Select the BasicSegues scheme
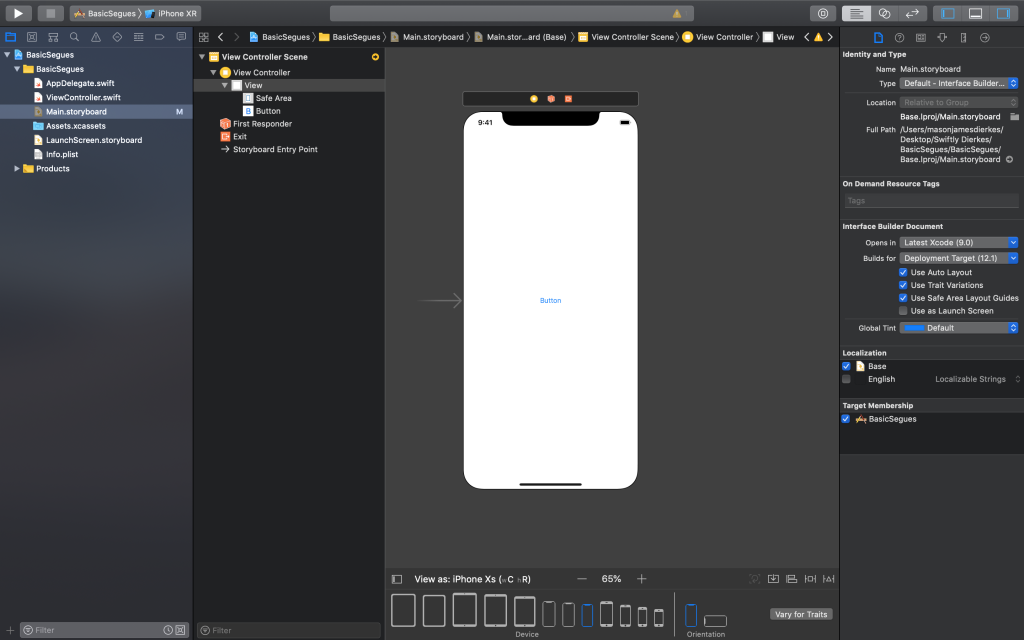This screenshot has width=1024, height=640. [105, 13]
